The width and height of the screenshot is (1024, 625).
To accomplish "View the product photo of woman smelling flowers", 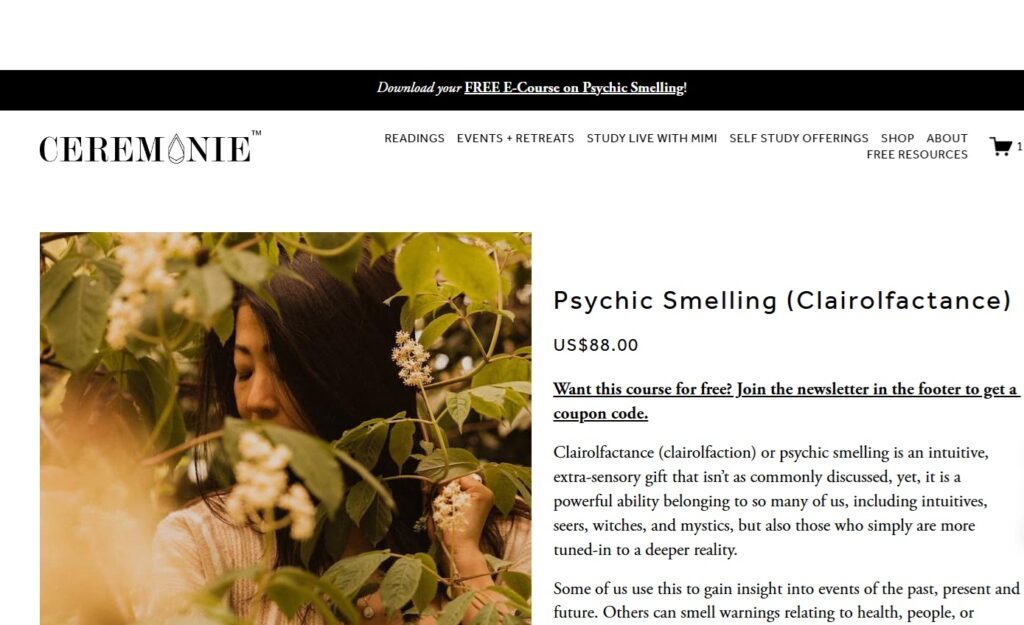I will click(x=285, y=428).
